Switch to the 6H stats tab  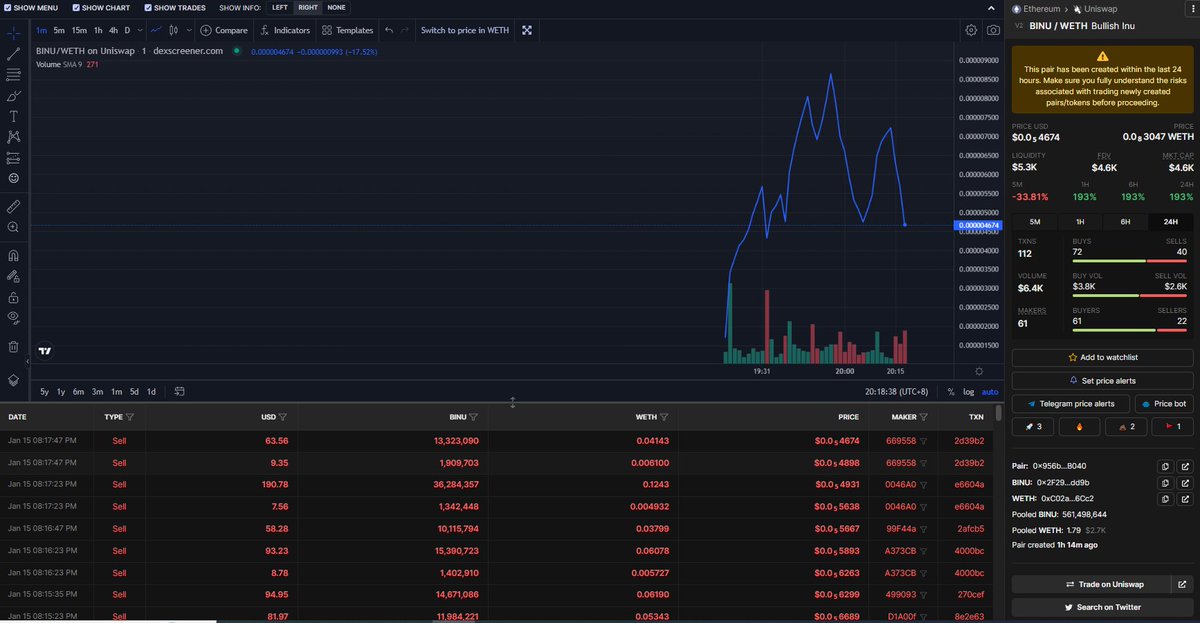pyautogui.click(x=1126, y=221)
